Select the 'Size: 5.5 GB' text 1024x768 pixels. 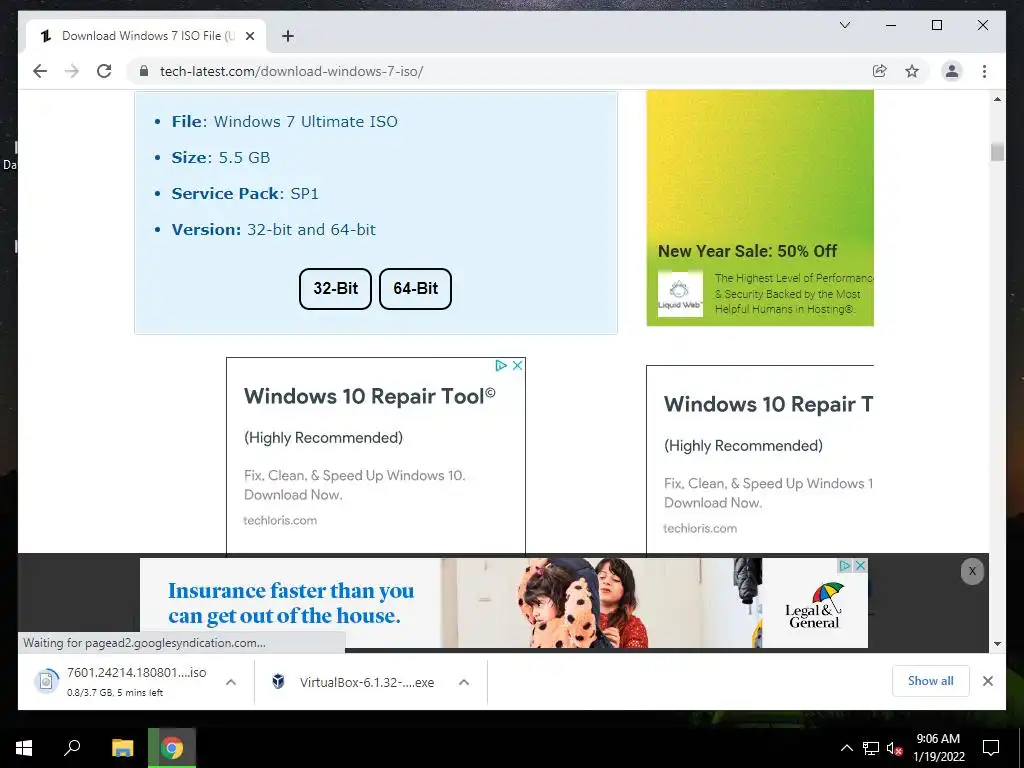click(x=221, y=157)
